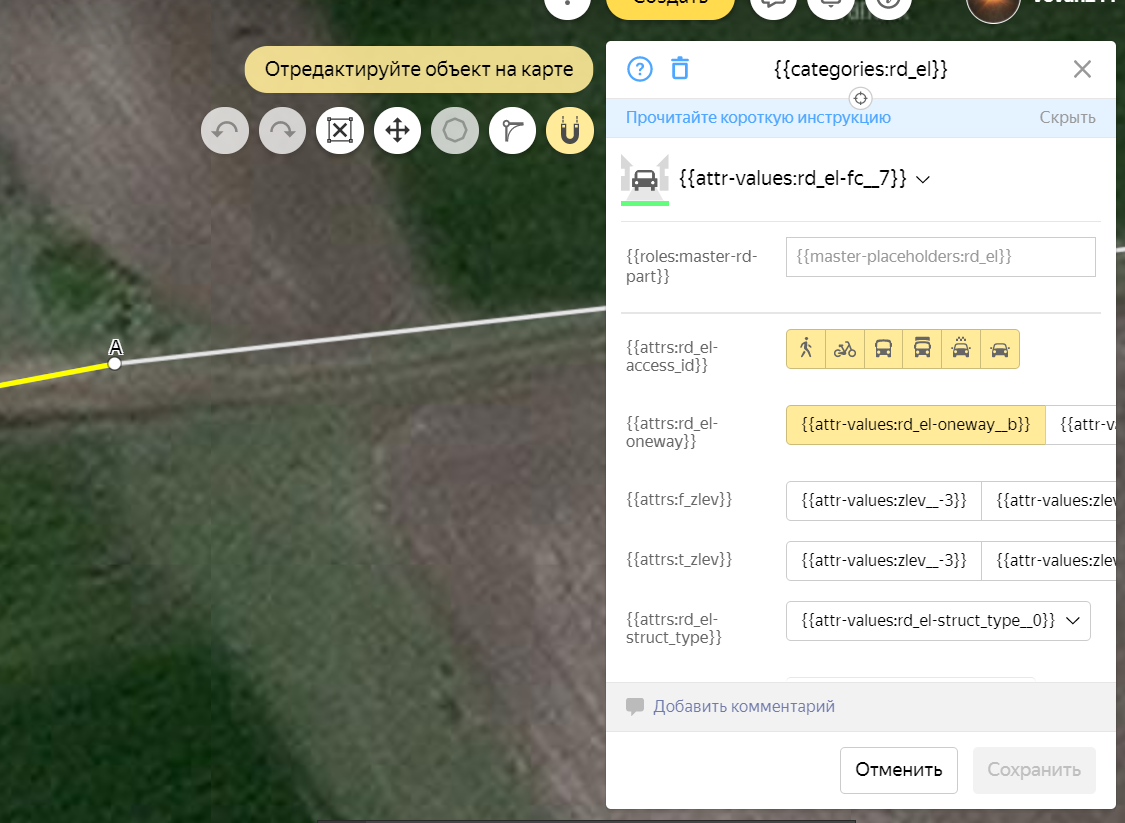1125x823 pixels.
Task: Select the corner rounding tool
Action: [512, 131]
